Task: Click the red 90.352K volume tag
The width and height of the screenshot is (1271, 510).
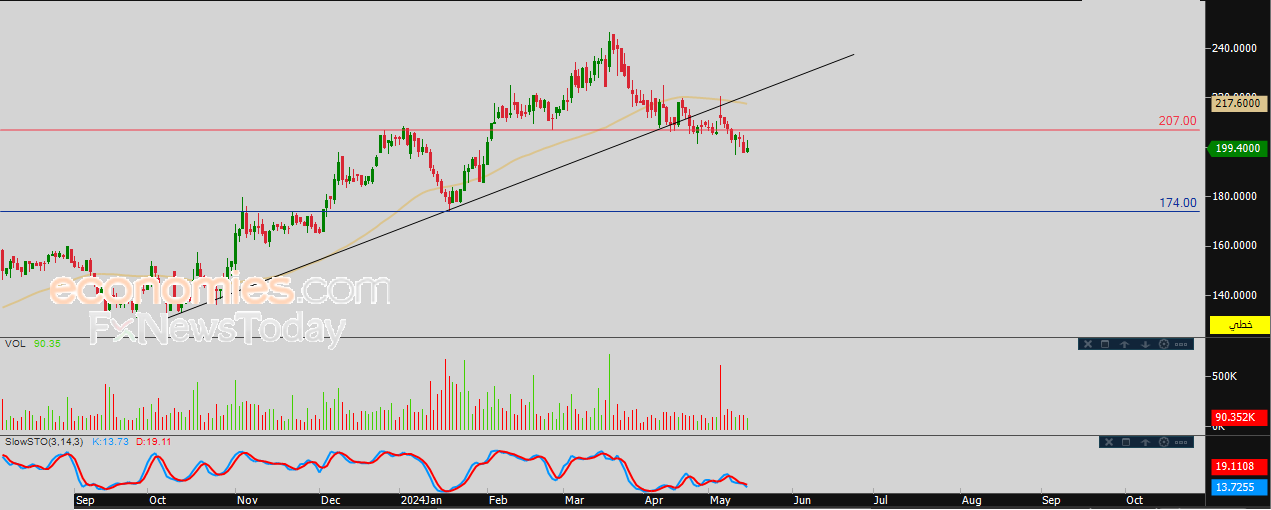Action: 1238,417
